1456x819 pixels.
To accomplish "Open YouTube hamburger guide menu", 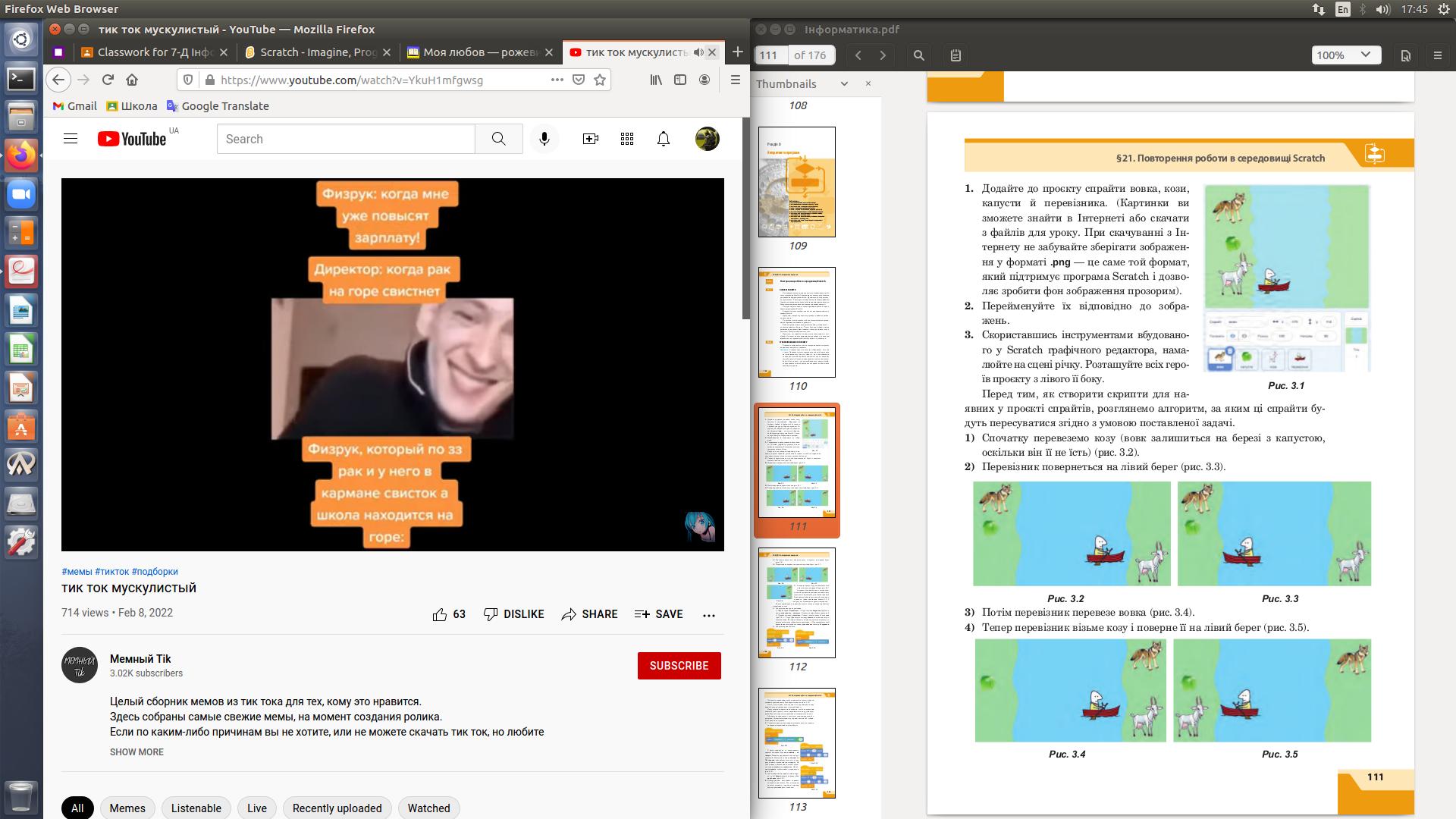I will click(71, 139).
